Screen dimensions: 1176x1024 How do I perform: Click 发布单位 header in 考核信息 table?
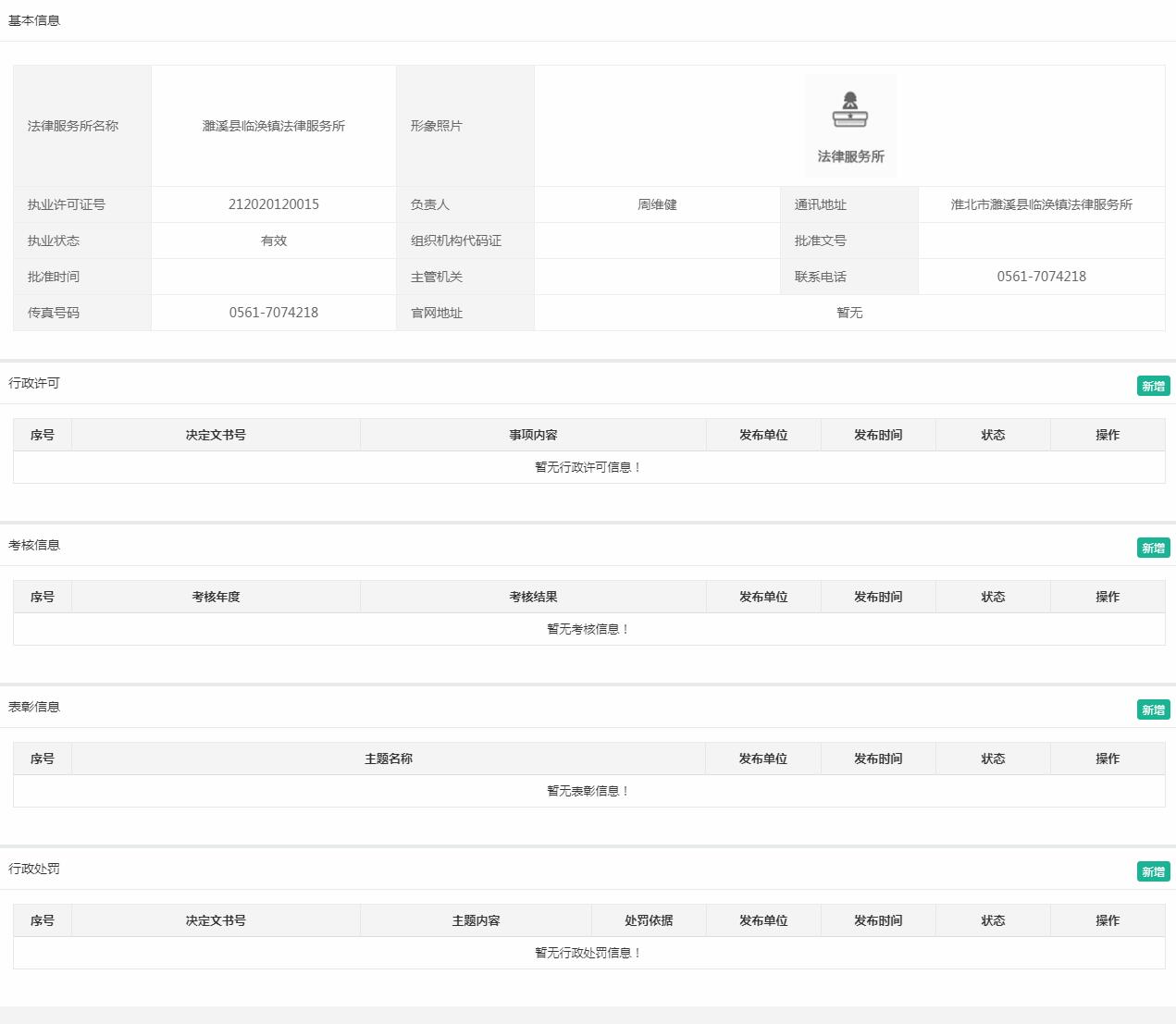point(763,597)
